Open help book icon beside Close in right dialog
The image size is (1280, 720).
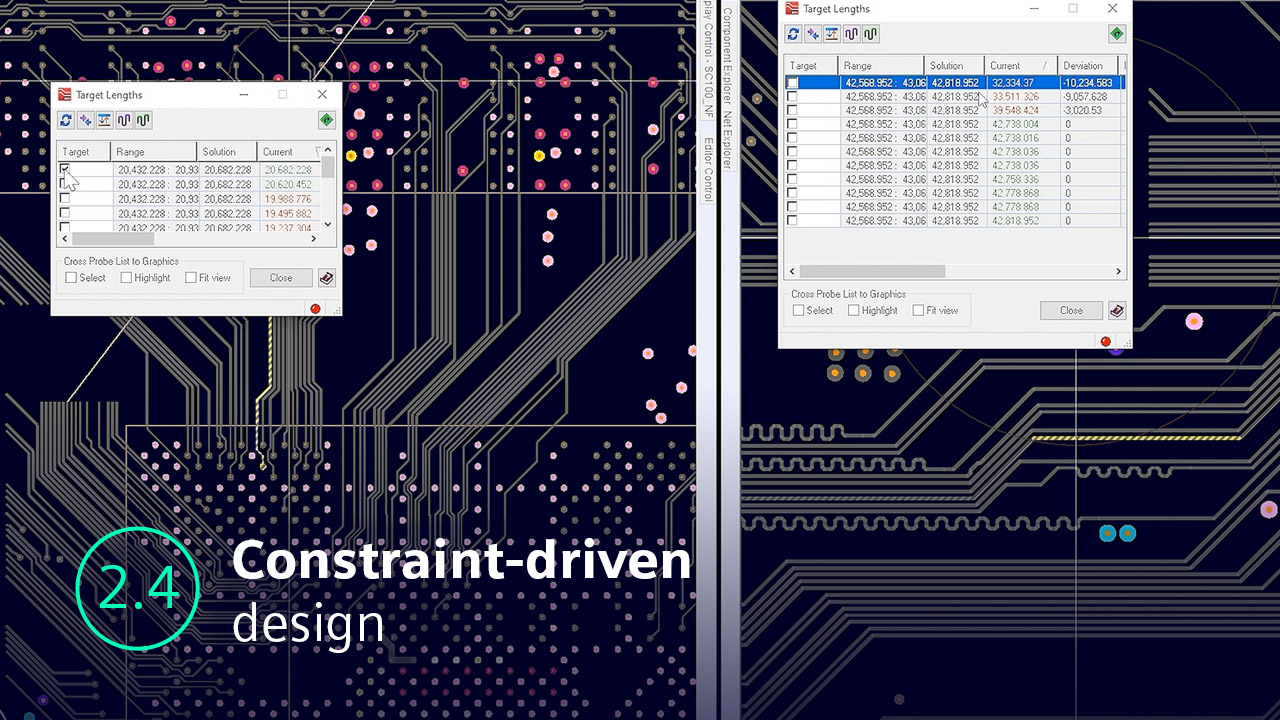tap(1117, 311)
